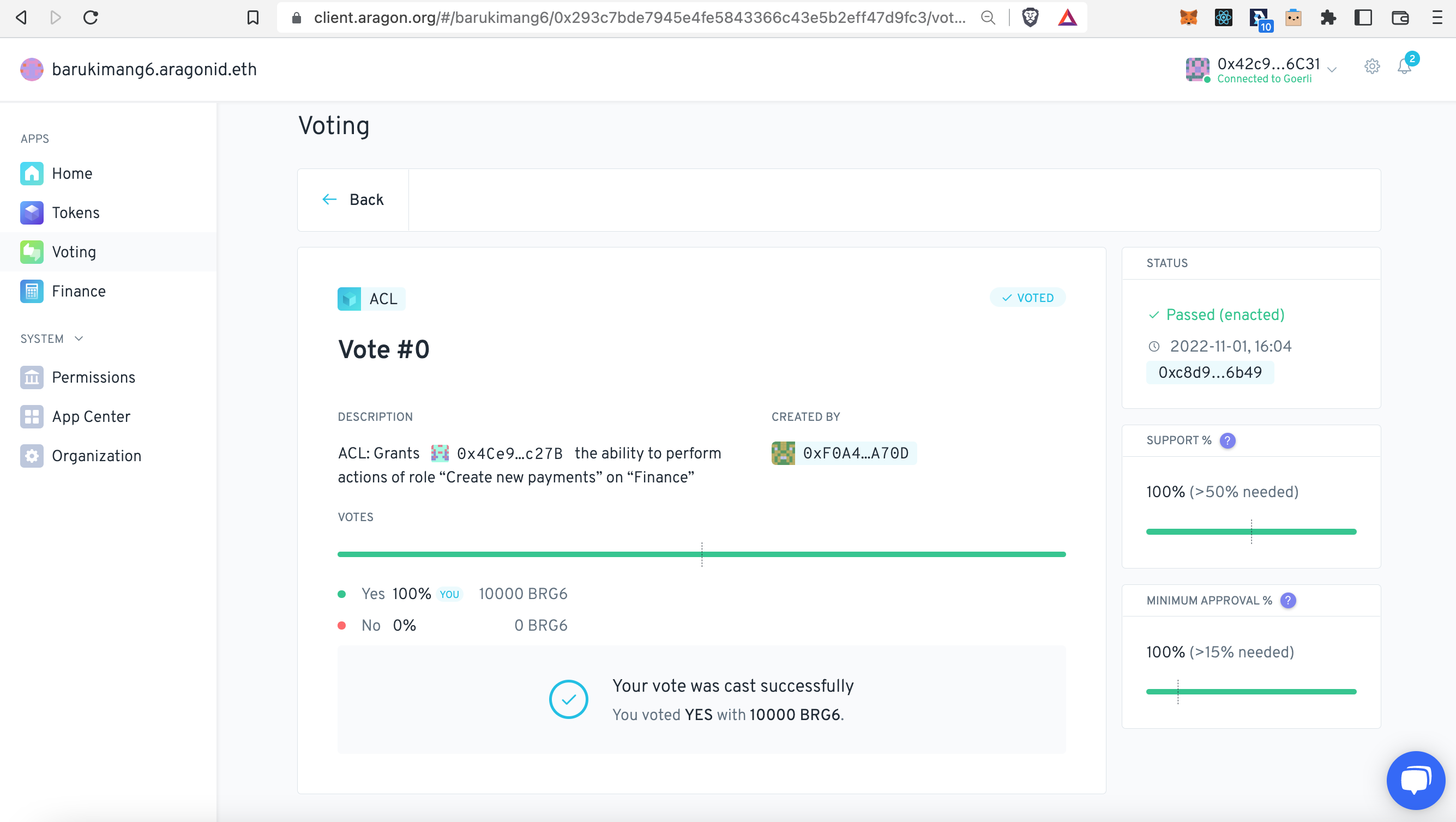Click the Support % progress bar

(1251, 531)
